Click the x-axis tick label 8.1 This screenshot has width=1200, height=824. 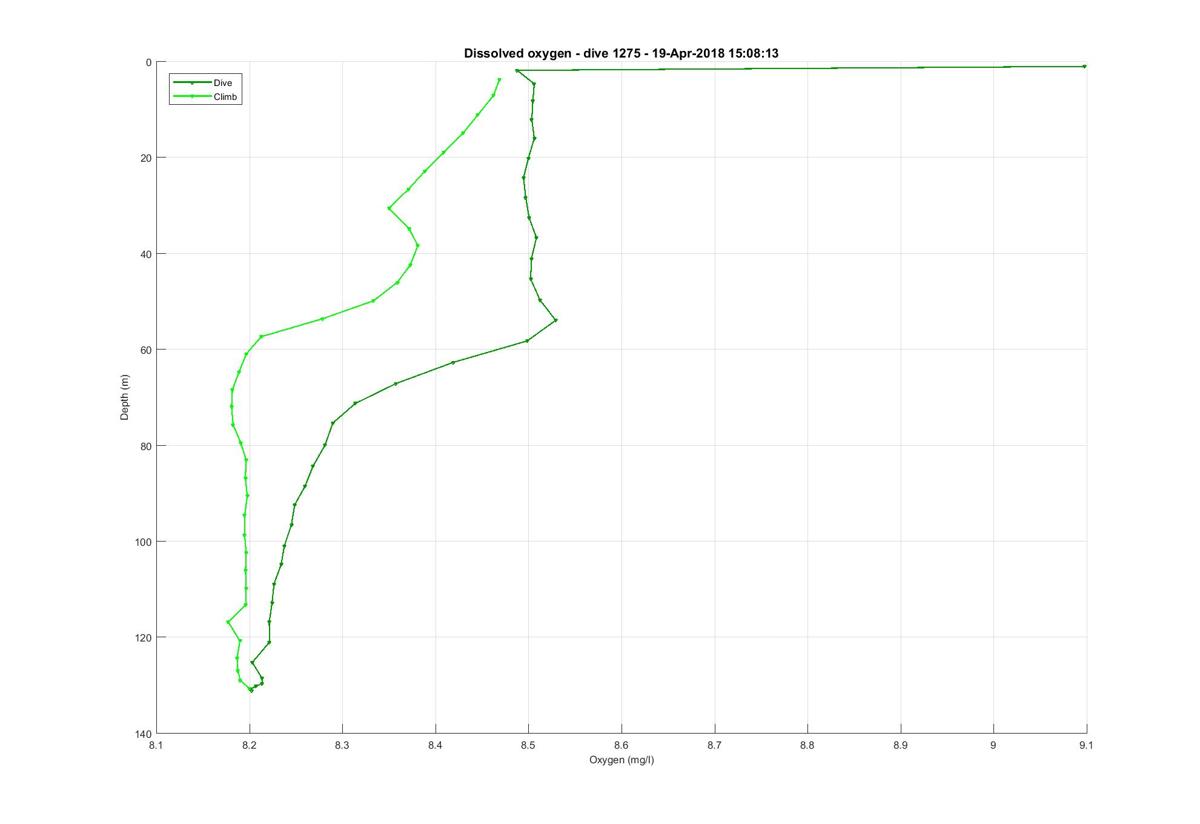tap(156, 745)
